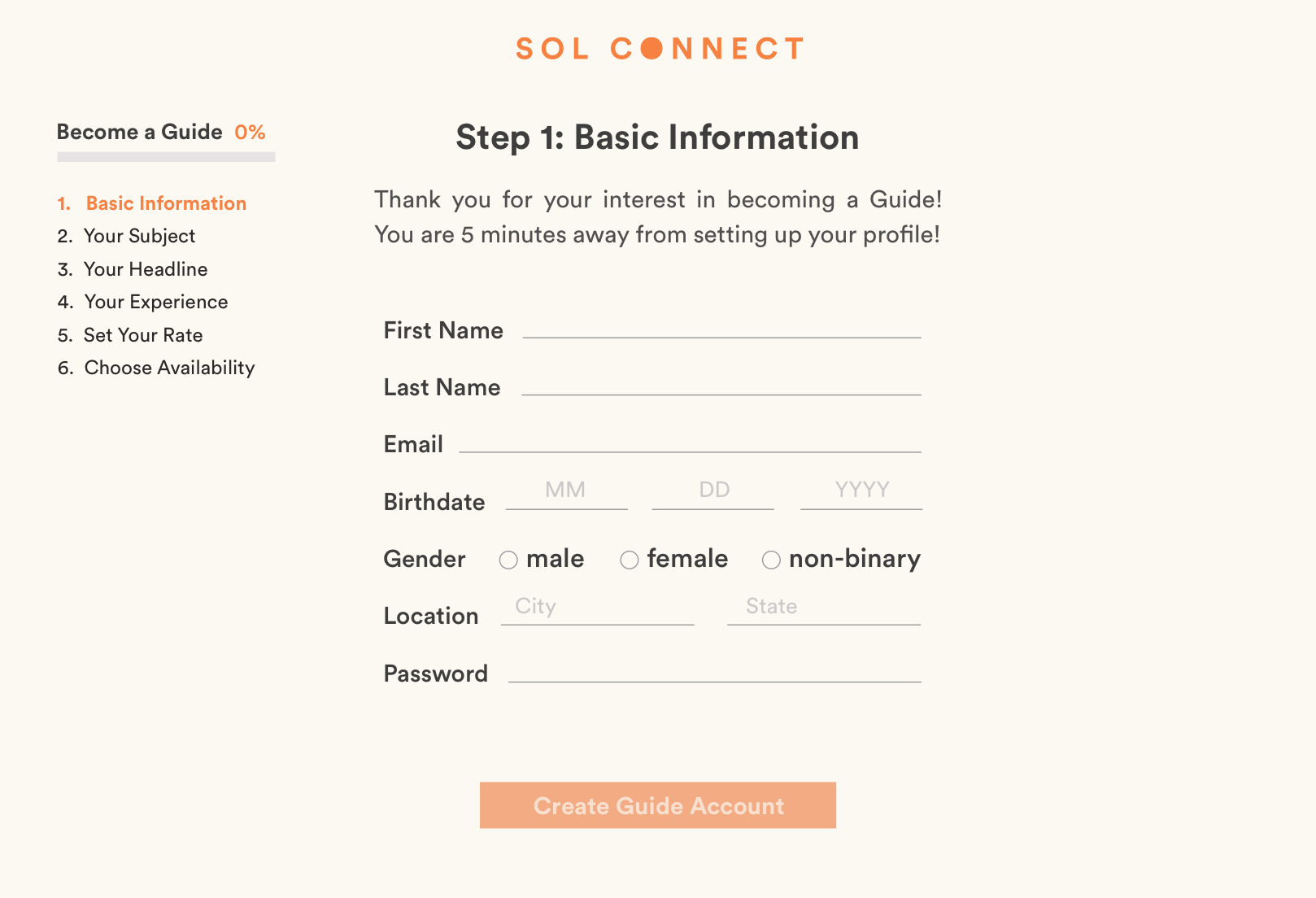Open the Set Your Rate step
Screen dimensions: 1316x898
(143, 335)
